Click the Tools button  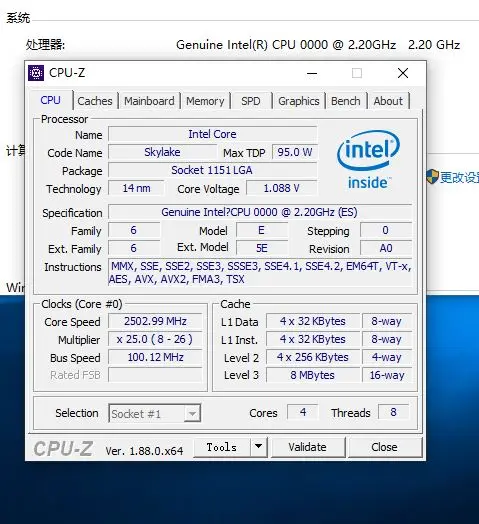pos(222,447)
